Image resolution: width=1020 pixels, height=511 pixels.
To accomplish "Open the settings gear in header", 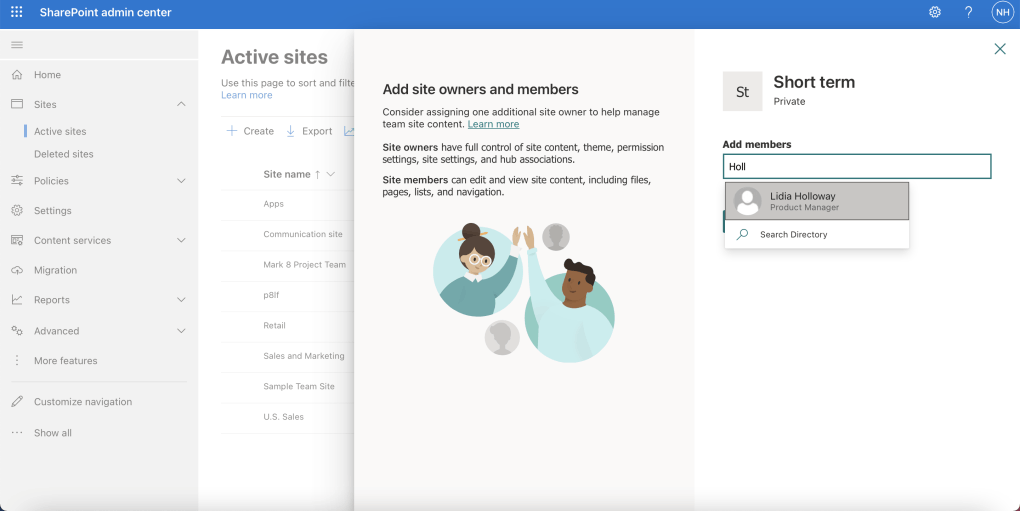I will click(x=935, y=12).
